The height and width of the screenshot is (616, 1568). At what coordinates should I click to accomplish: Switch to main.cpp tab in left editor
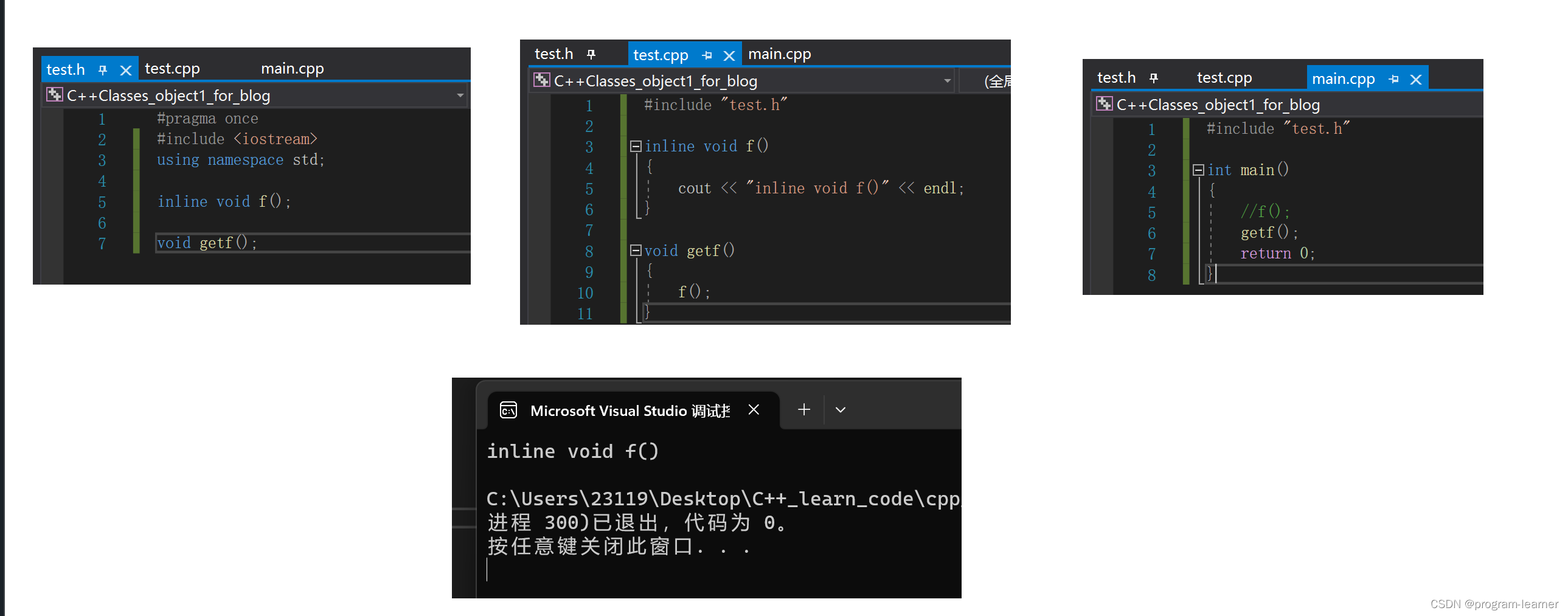pos(292,69)
